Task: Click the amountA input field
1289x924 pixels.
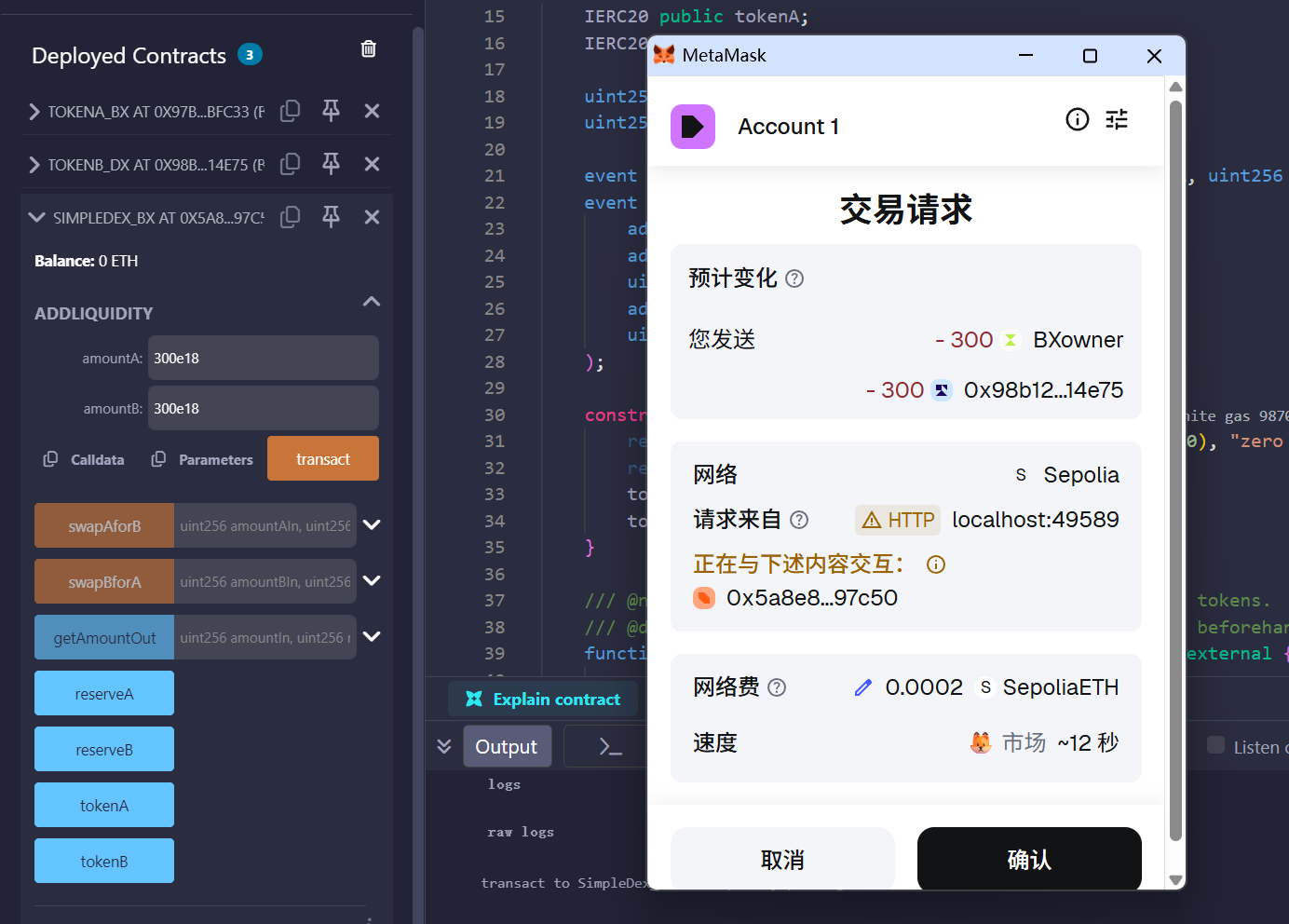Action: pos(263,359)
